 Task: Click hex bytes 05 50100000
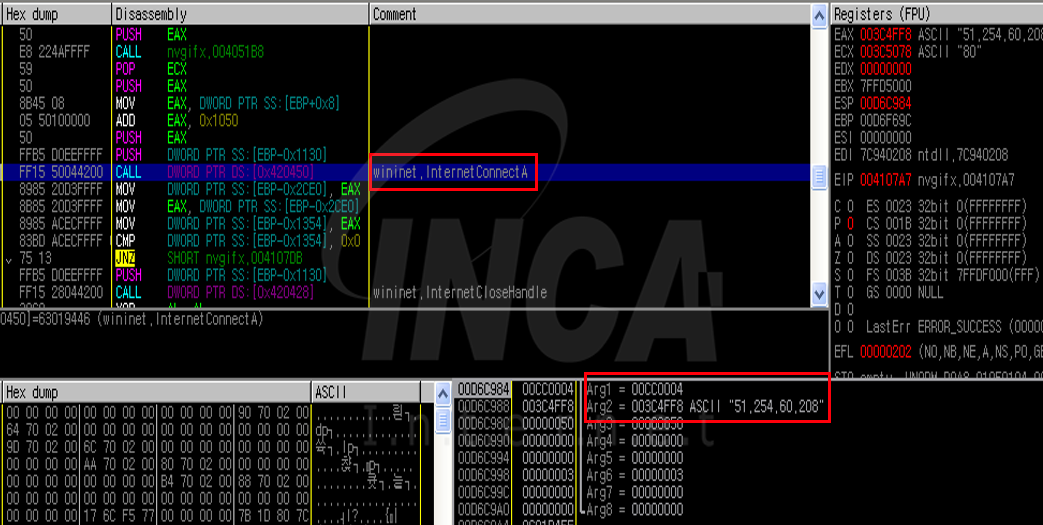53,120
